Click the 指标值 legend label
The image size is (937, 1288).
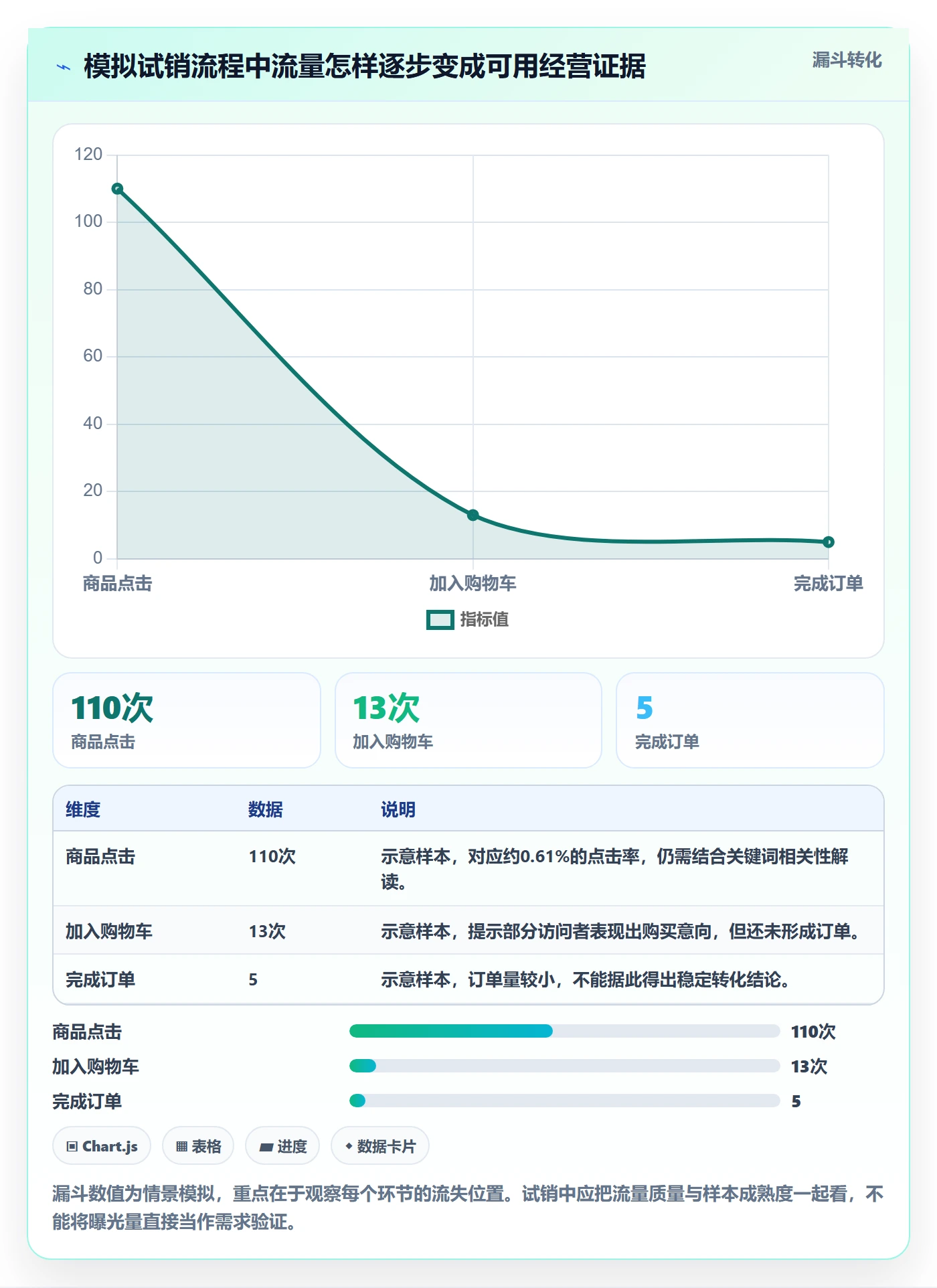click(x=485, y=620)
